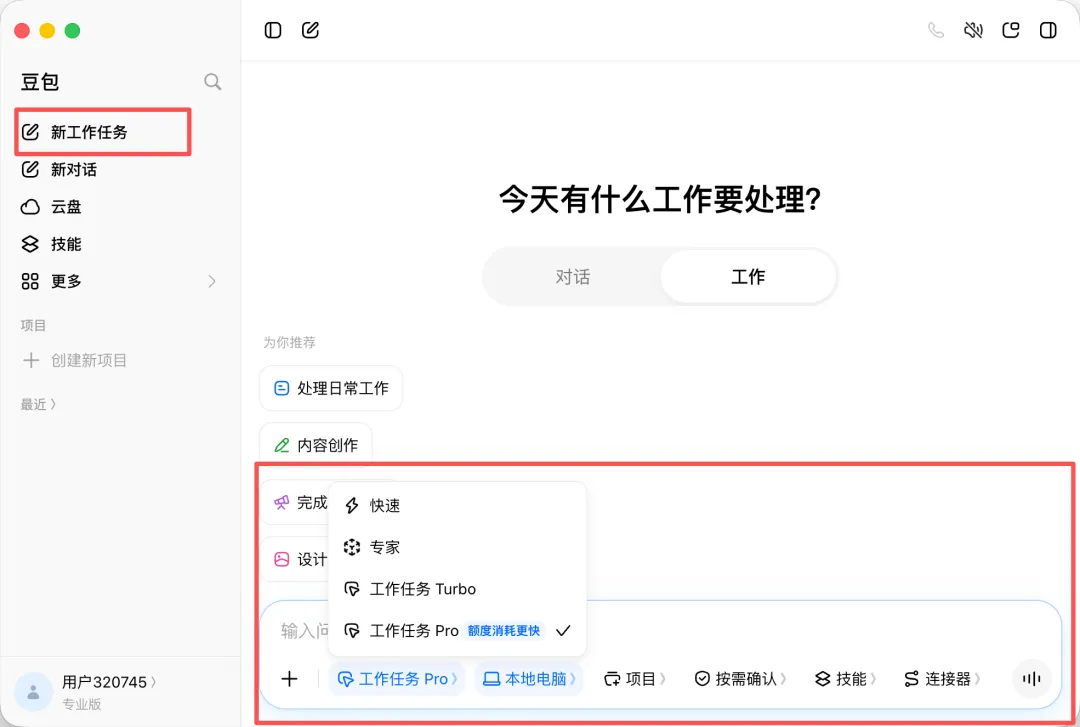Click the plus attachment icon
This screenshot has width=1080, height=727.
(x=289, y=679)
